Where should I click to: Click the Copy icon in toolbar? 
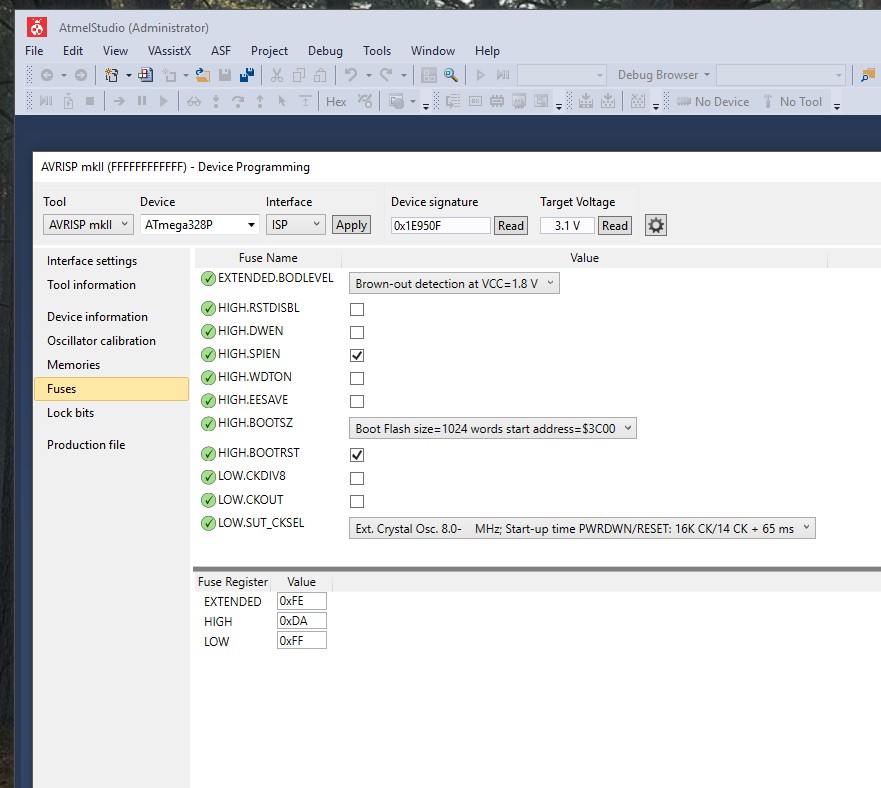coord(299,75)
